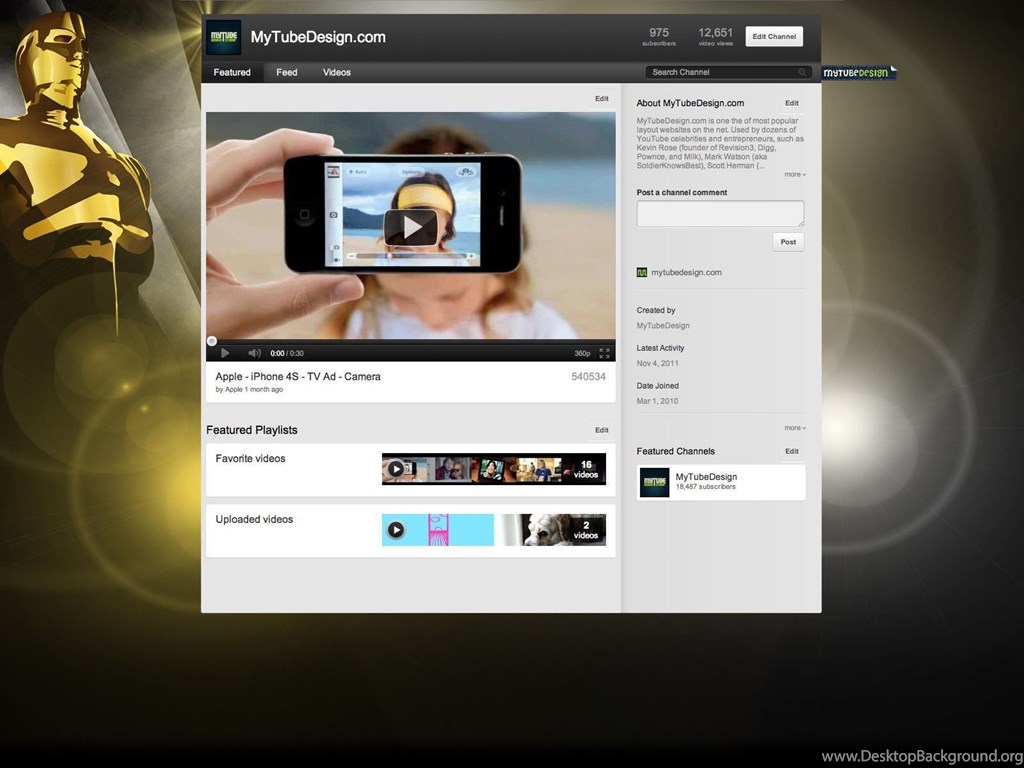Submit comment with the Post button
The width and height of the screenshot is (1024, 768).
click(x=788, y=242)
